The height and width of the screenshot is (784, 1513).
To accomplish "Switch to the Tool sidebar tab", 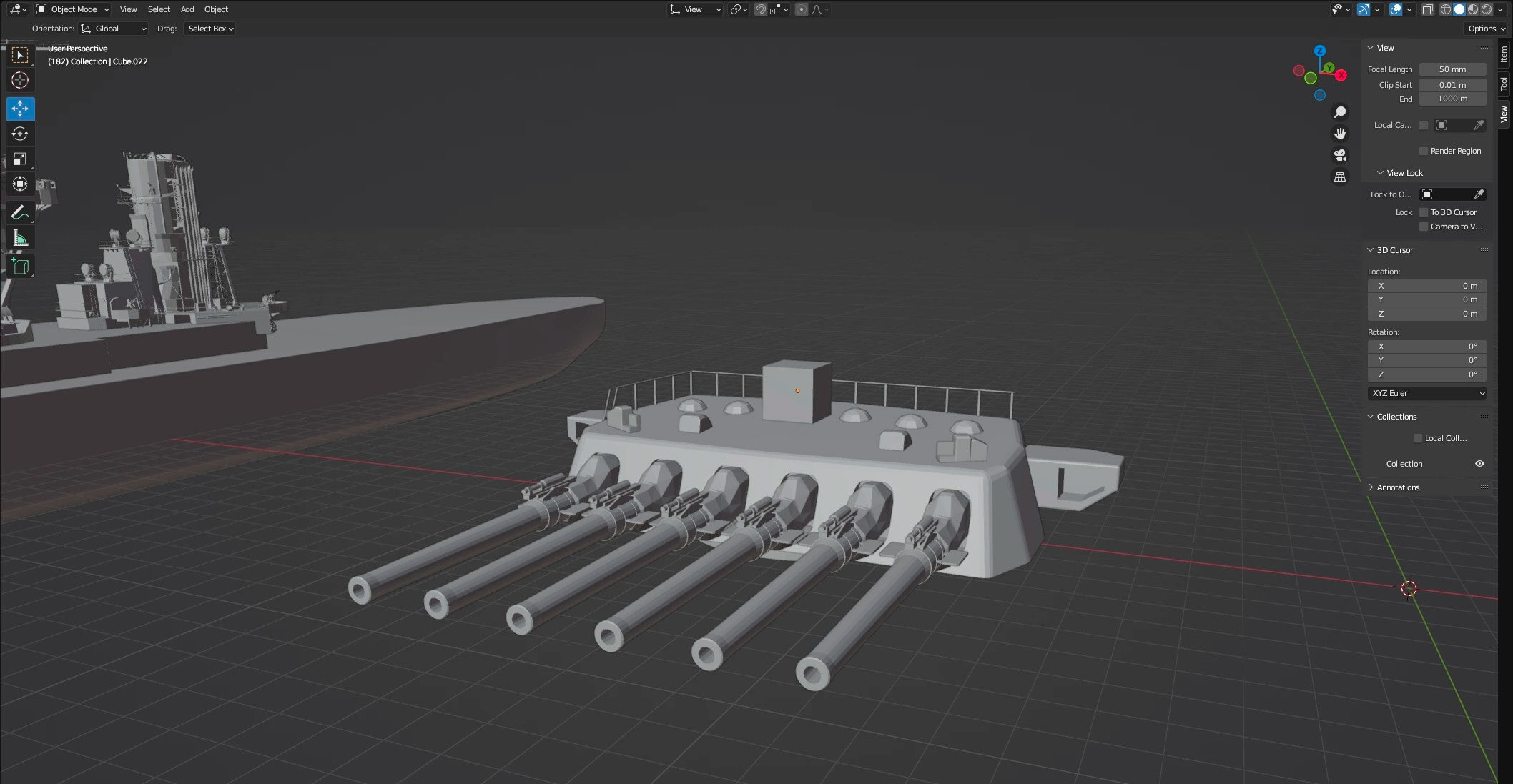I will tap(1504, 84).
